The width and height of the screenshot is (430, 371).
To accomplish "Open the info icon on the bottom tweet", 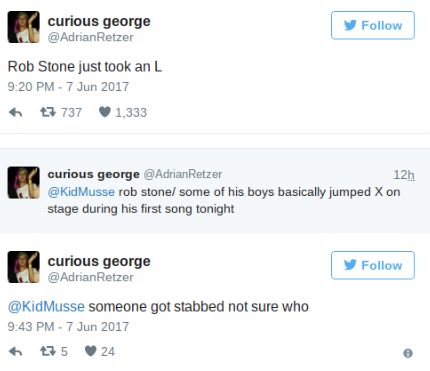I will 408,353.
